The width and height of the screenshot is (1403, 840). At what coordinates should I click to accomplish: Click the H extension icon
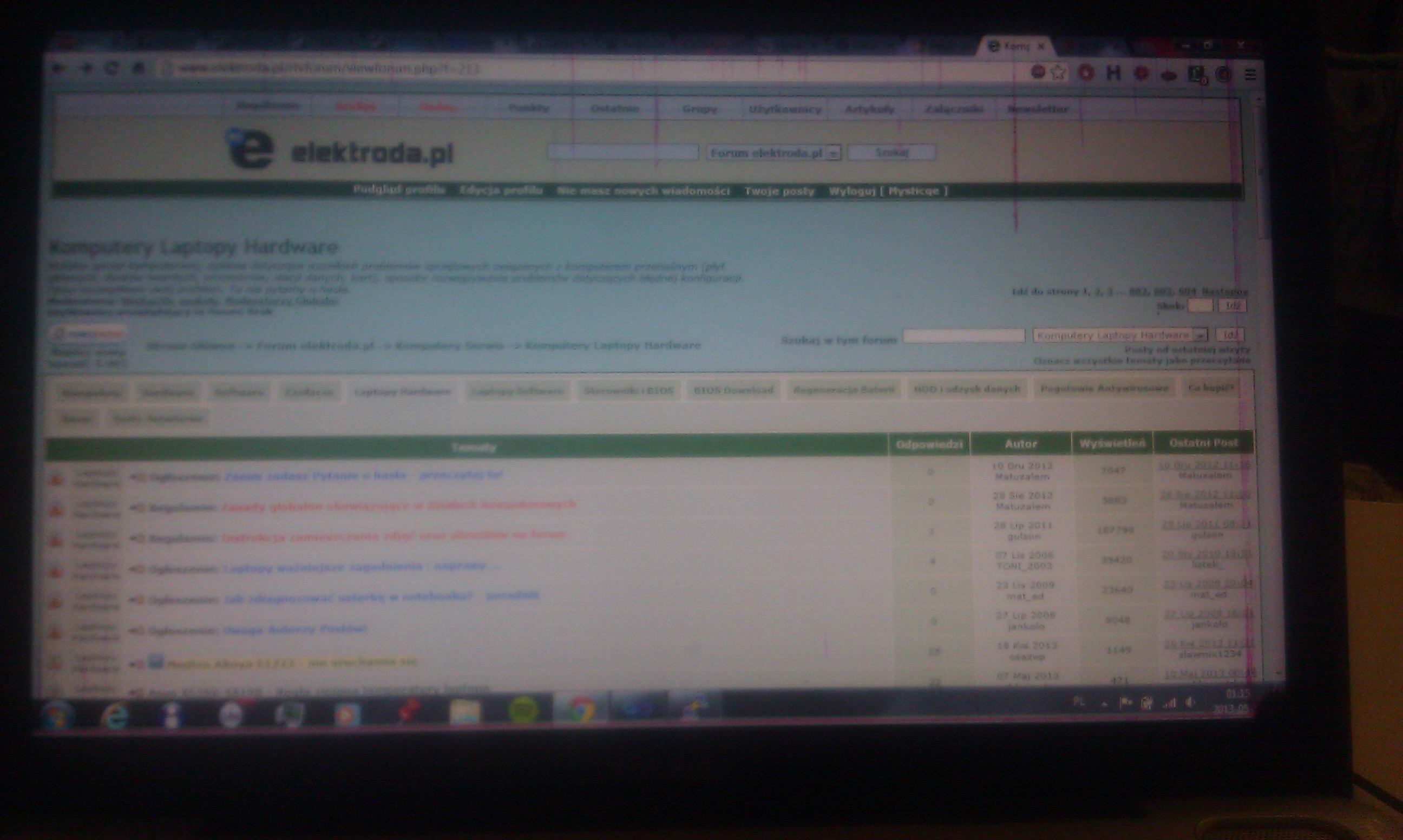[1113, 73]
